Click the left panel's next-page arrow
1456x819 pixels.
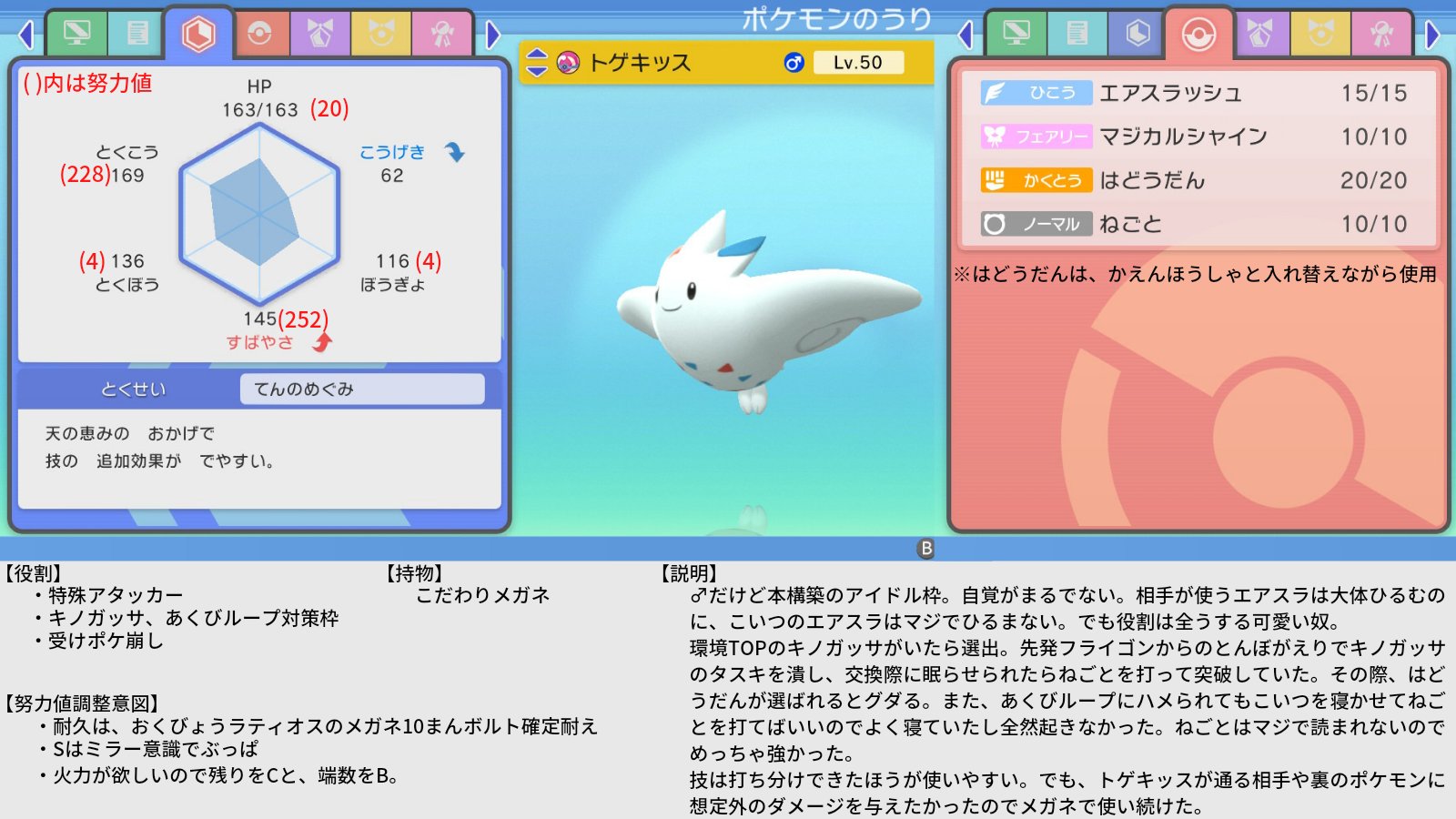coord(492,35)
